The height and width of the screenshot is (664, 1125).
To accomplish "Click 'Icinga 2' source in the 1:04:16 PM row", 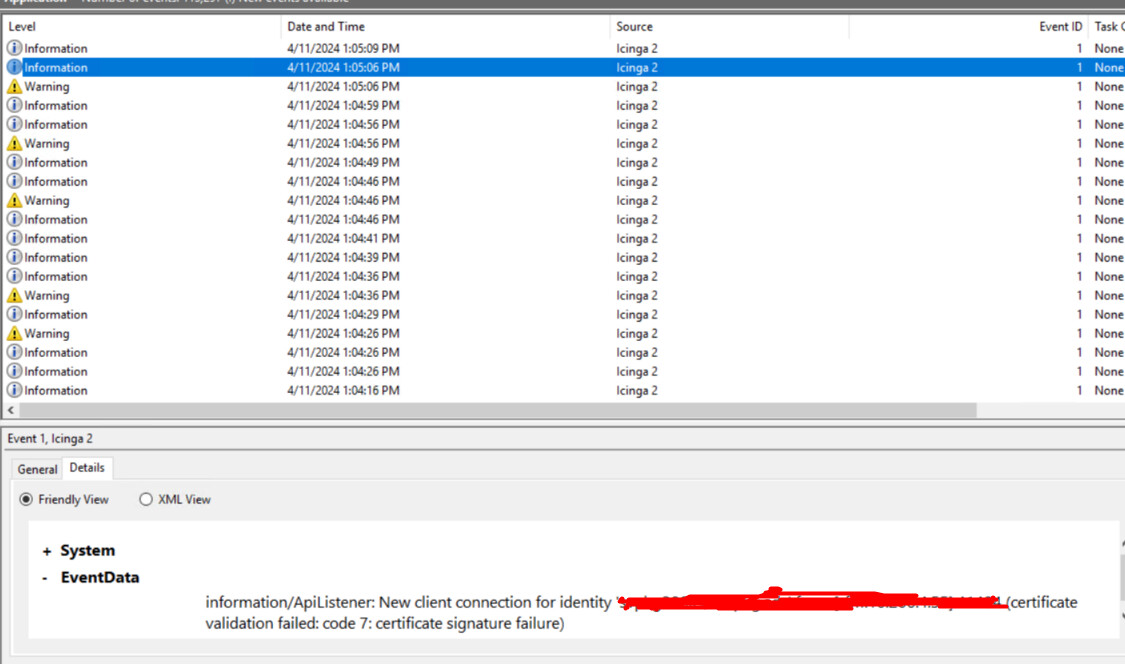I will [636, 391].
